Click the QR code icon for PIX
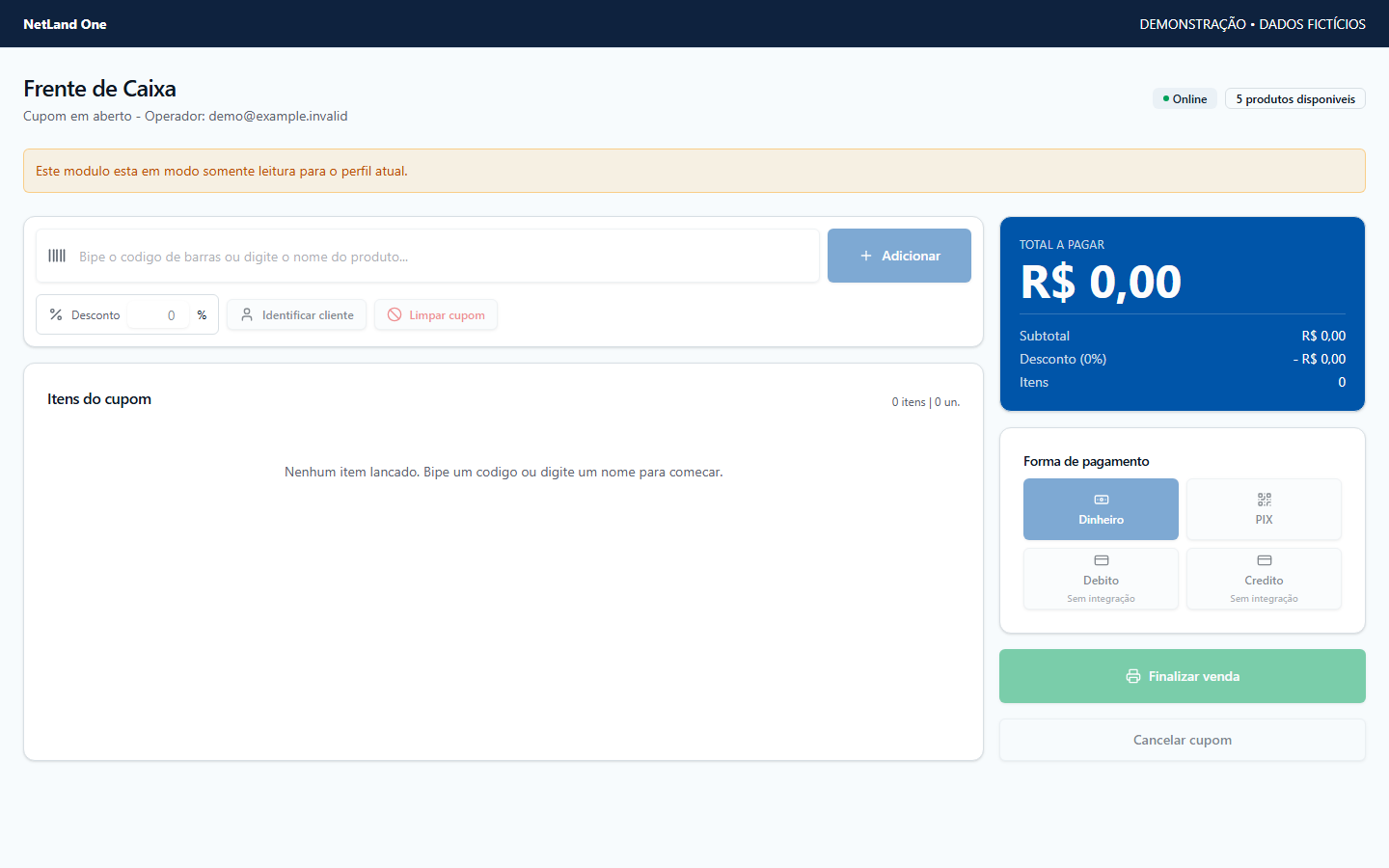The image size is (1389, 868). 1264,500
